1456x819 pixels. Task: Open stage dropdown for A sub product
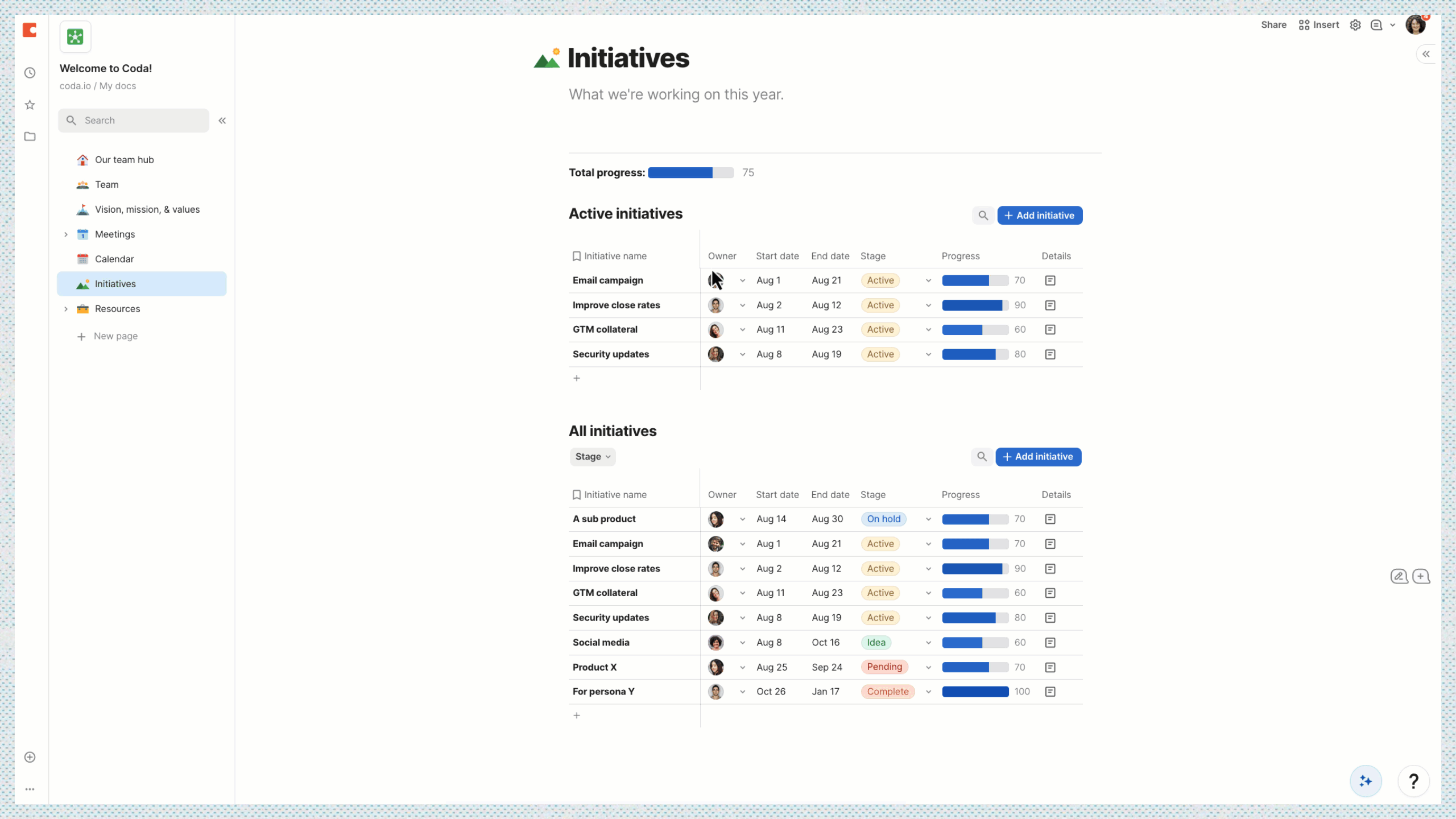coord(928,519)
